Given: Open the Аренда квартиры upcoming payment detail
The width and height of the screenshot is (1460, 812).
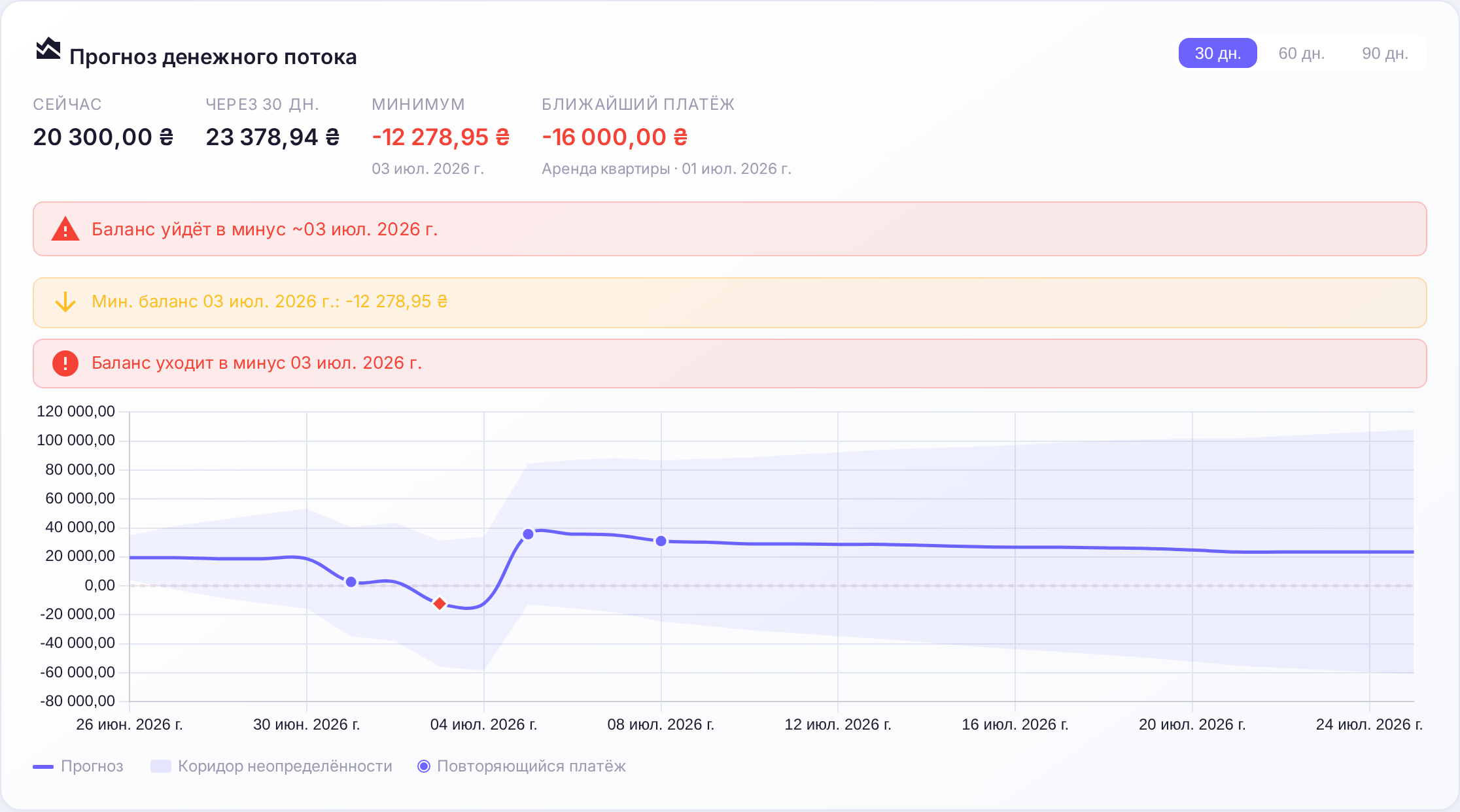Looking at the screenshot, I should pyautogui.click(x=667, y=169).
